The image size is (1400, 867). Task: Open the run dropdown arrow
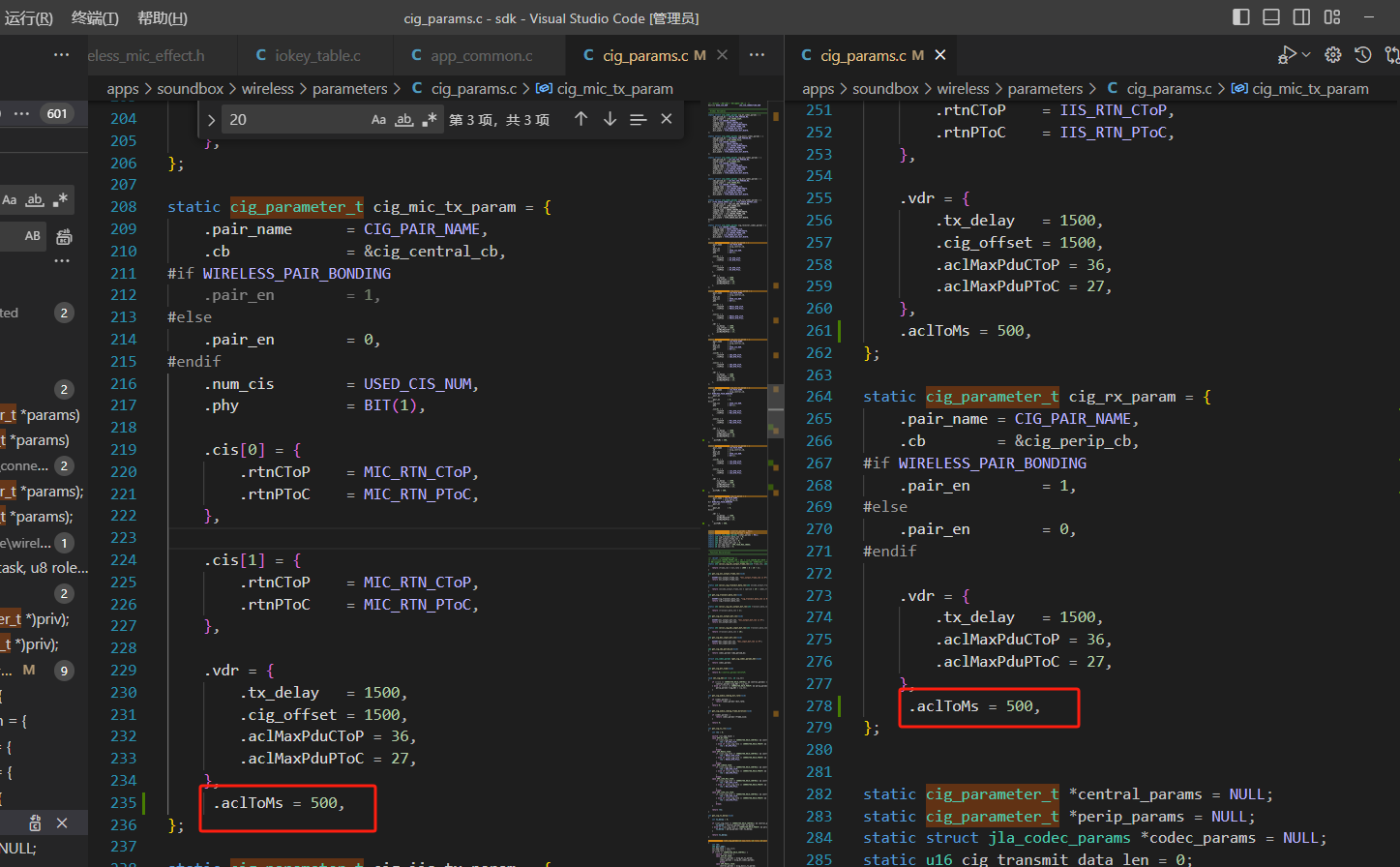pyautogui.click(x=1306, y=55)
